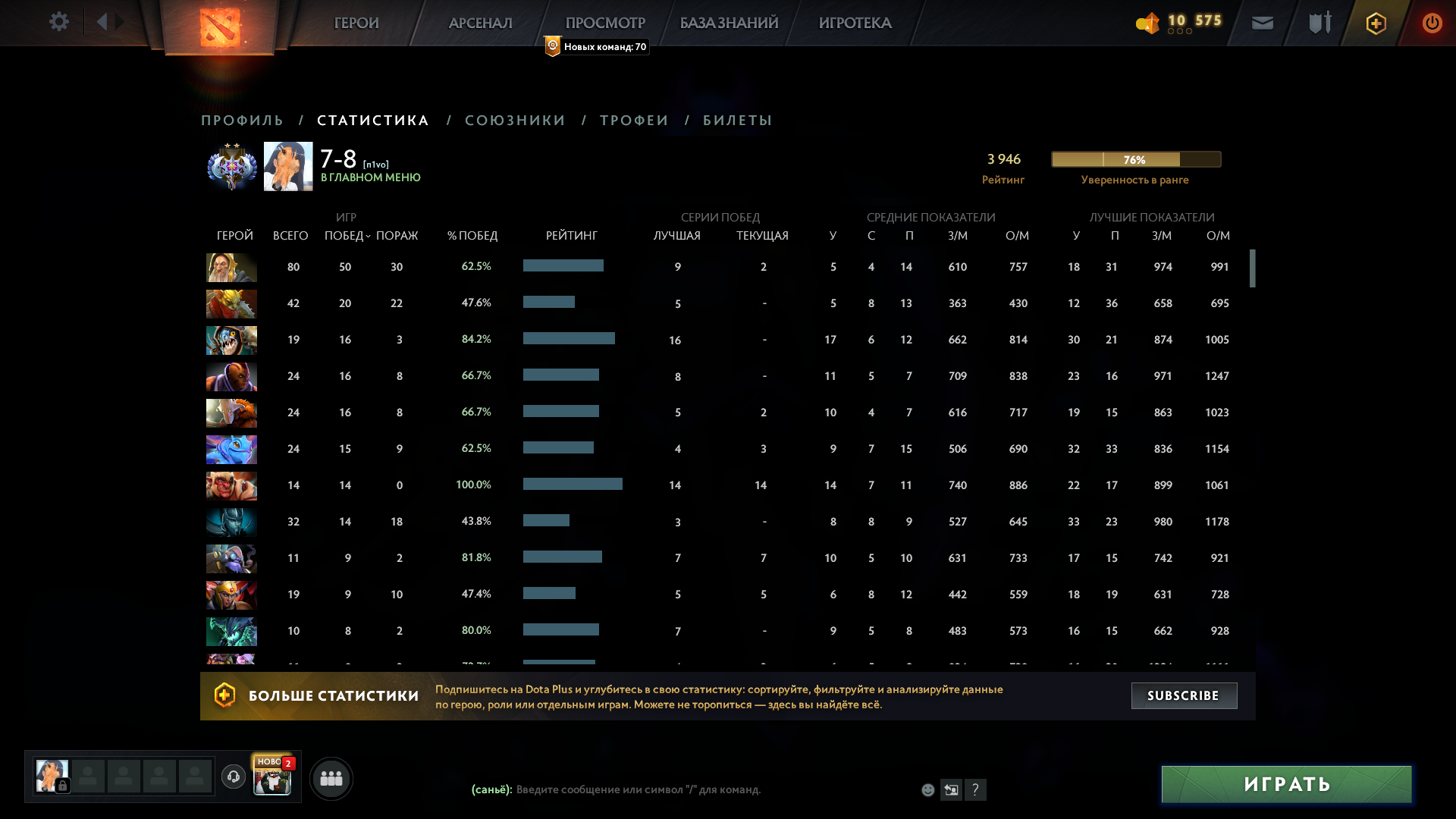Open friends list group icon
The height and width of the screenshot is (819, 1456).
pos(331,778)
